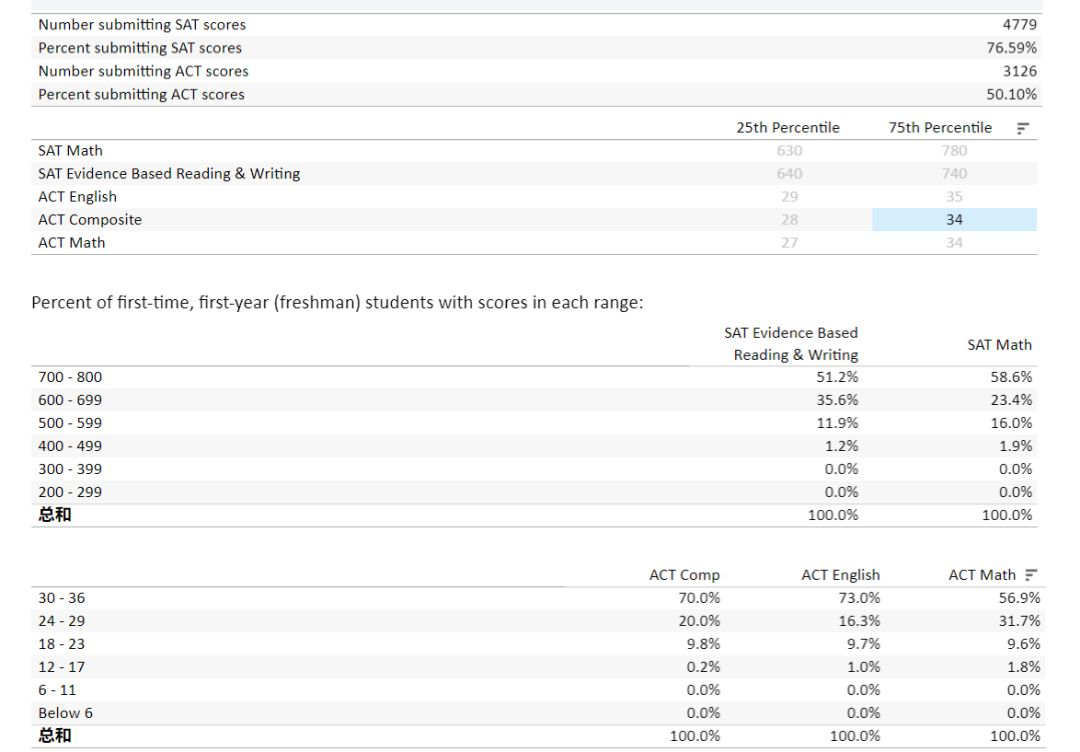
Task: Click the 76.59% SAT submission percentage
Action: (x=1011, y=48)
